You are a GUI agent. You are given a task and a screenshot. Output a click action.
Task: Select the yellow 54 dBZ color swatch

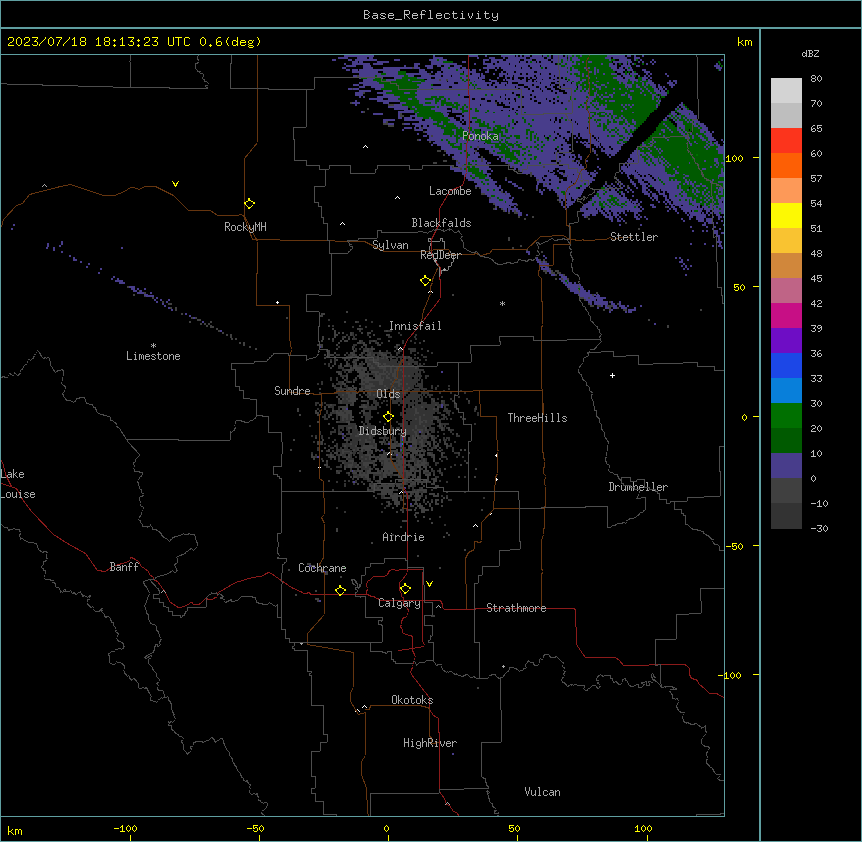click(x=786, y=215)
